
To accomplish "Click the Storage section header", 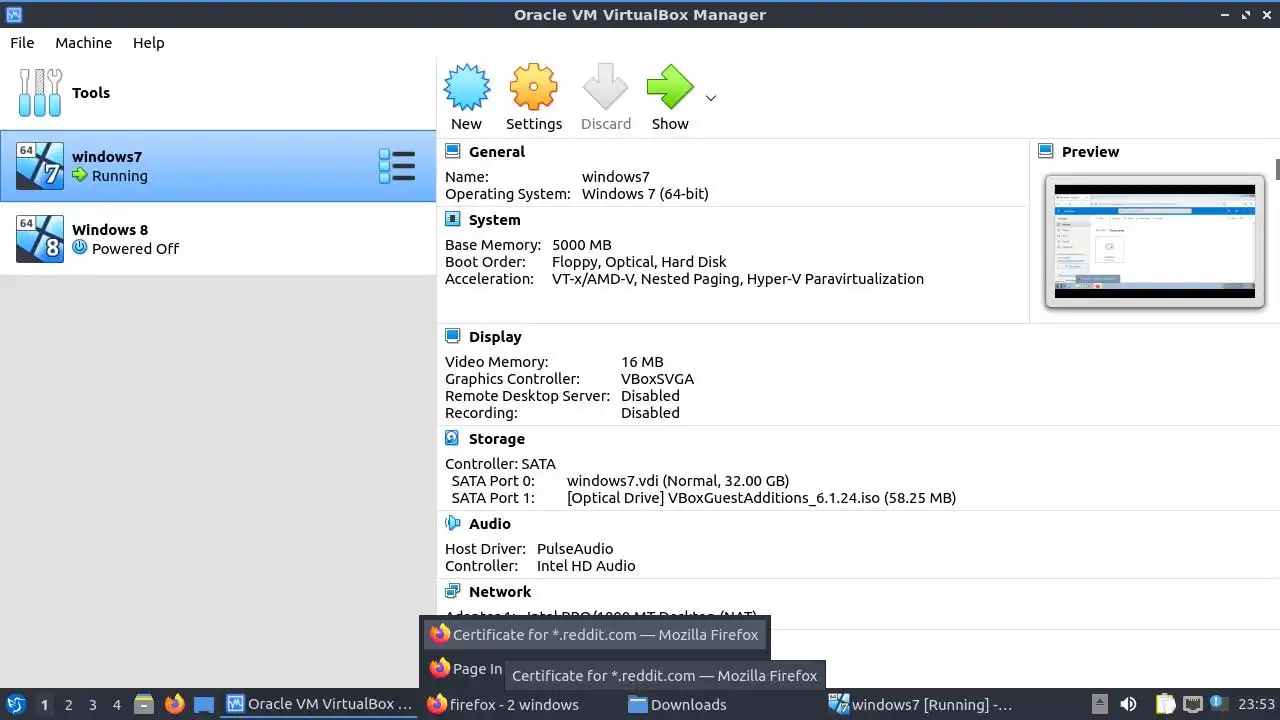I will coord(496,439).
